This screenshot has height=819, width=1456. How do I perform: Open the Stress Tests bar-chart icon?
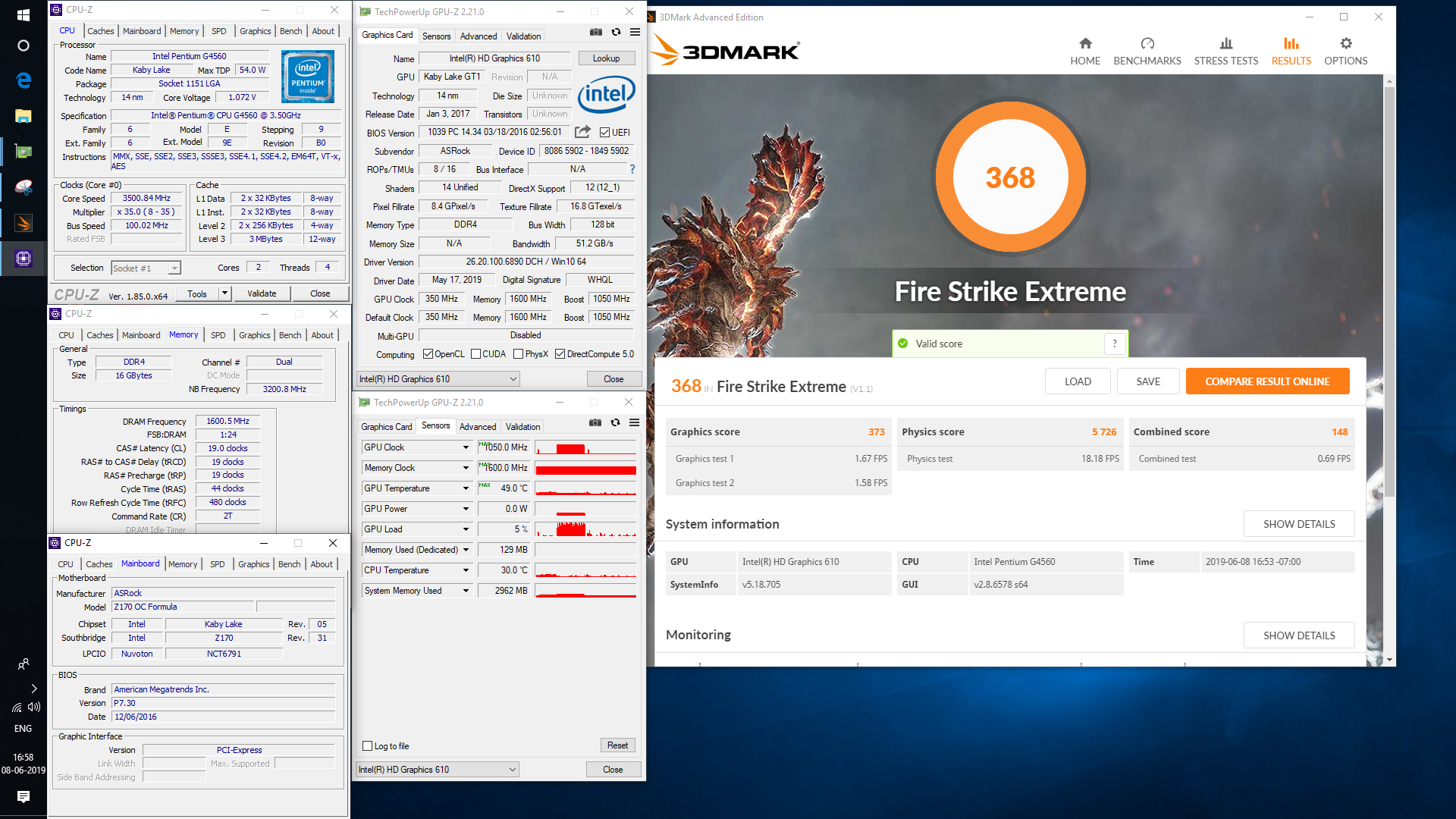coord(1225,43)
